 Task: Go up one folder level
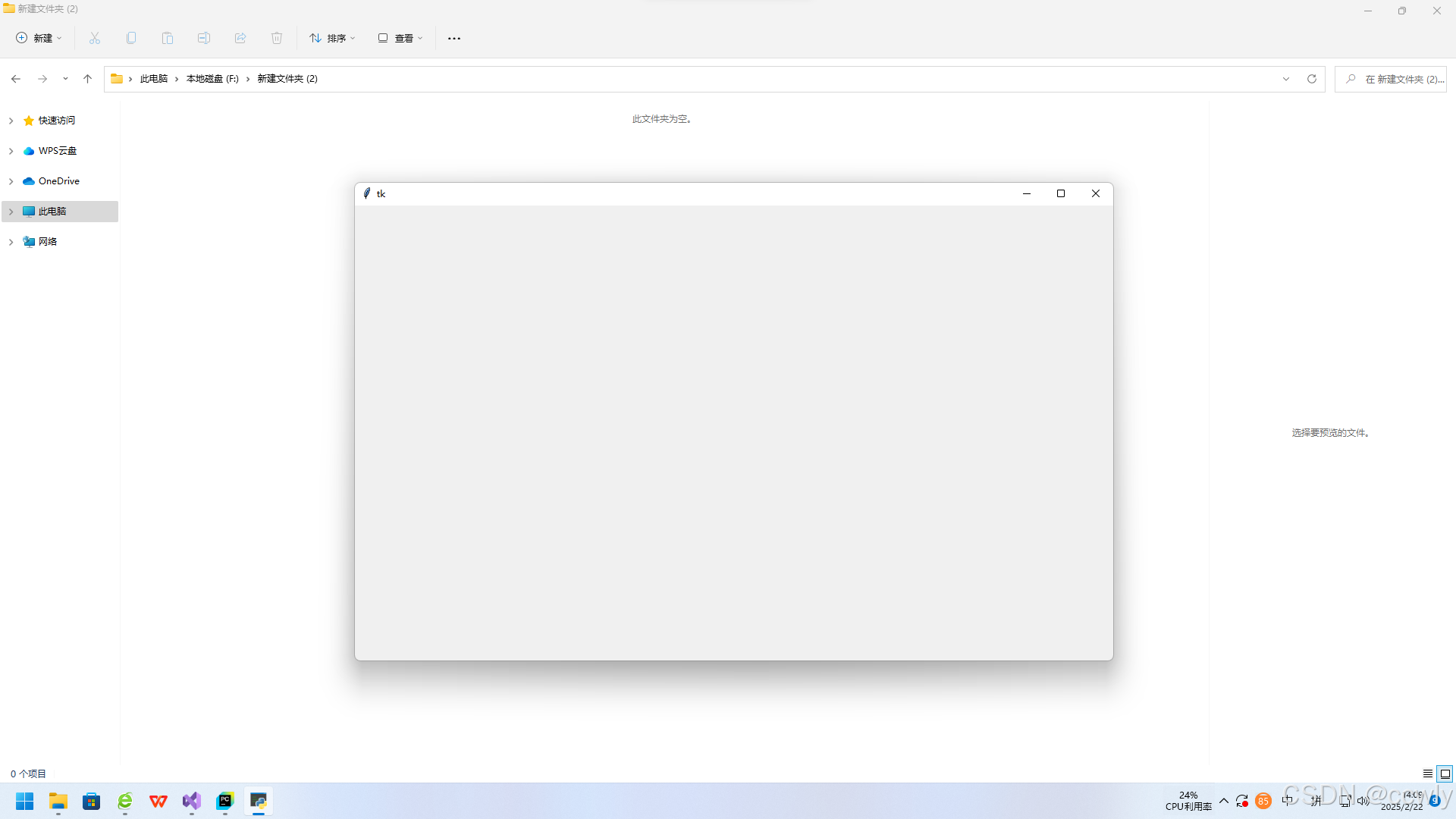click(x=88, y=79)
